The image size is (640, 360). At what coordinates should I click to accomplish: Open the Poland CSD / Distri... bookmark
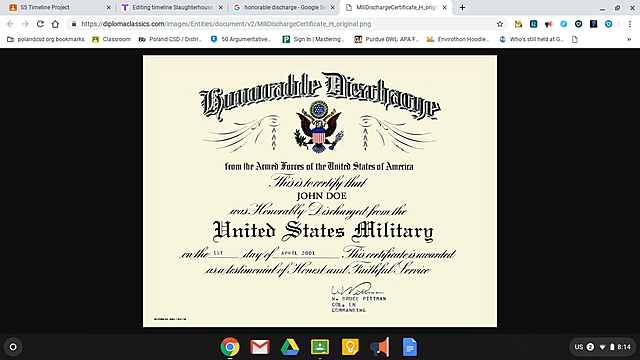pos(171,39)
